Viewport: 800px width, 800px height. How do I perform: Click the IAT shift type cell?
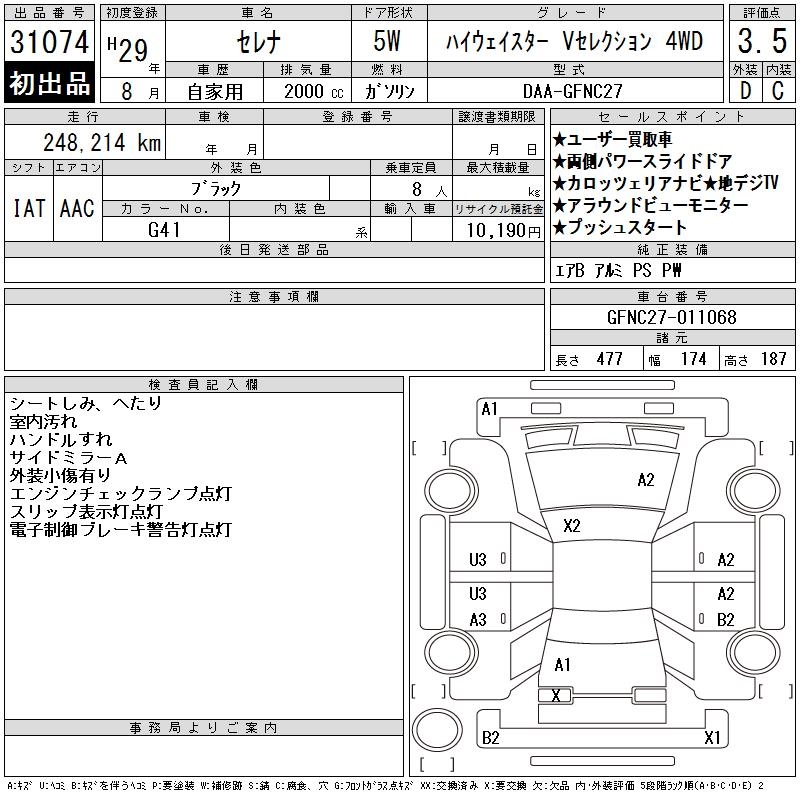click(x=29, y=208)
